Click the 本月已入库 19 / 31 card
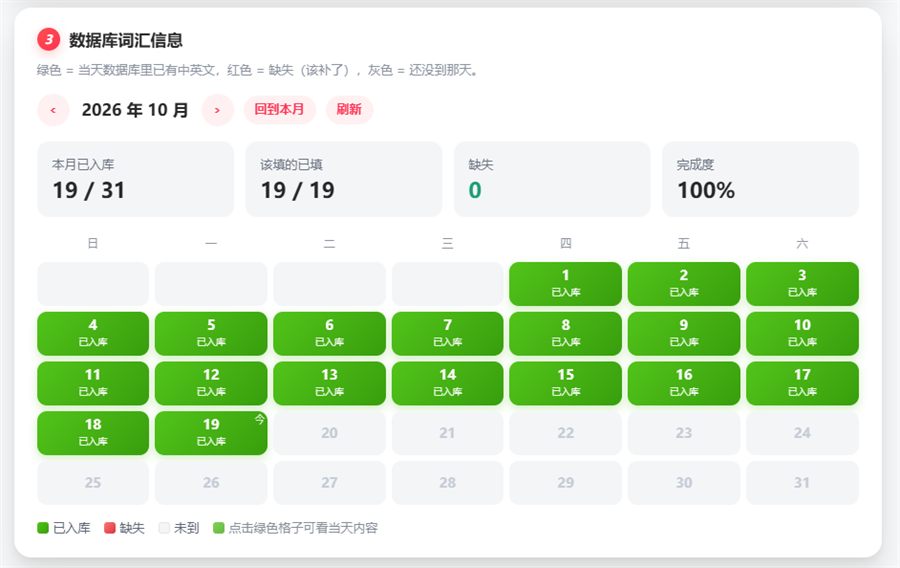Screen dimensions: 900x568 point(135,180)
